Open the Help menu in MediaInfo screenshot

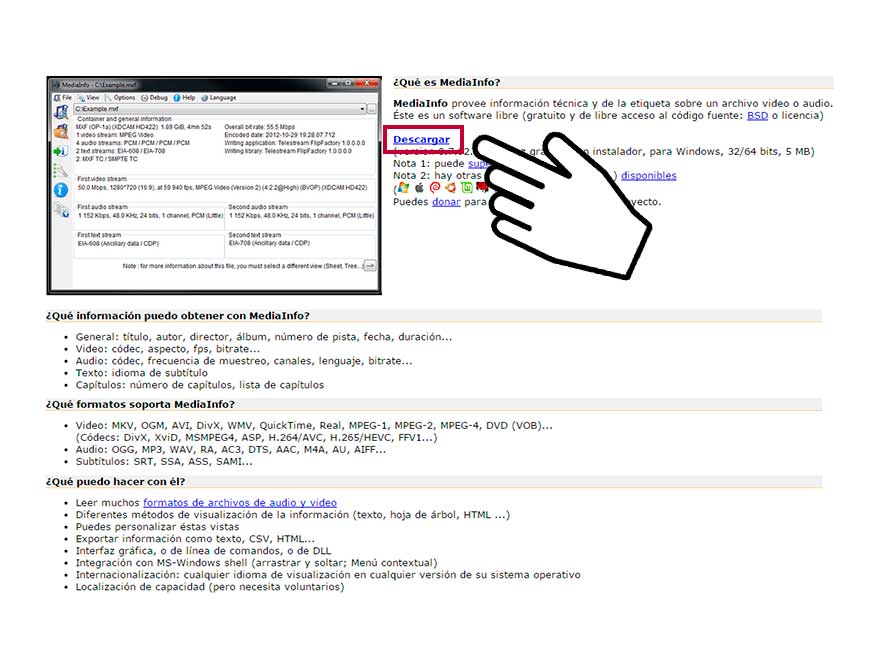(184, 98)
